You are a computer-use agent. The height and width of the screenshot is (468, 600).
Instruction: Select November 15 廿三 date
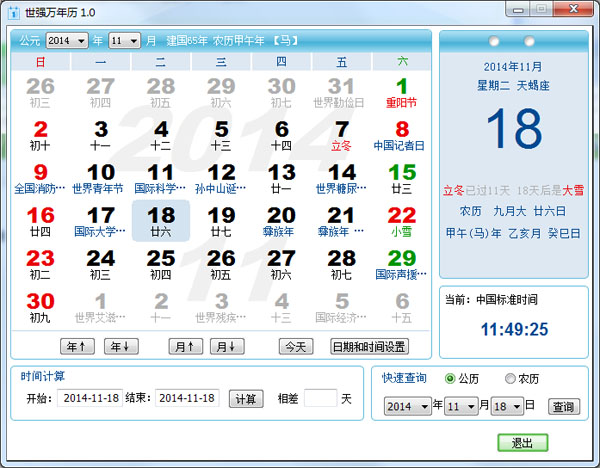coord(402,178)
